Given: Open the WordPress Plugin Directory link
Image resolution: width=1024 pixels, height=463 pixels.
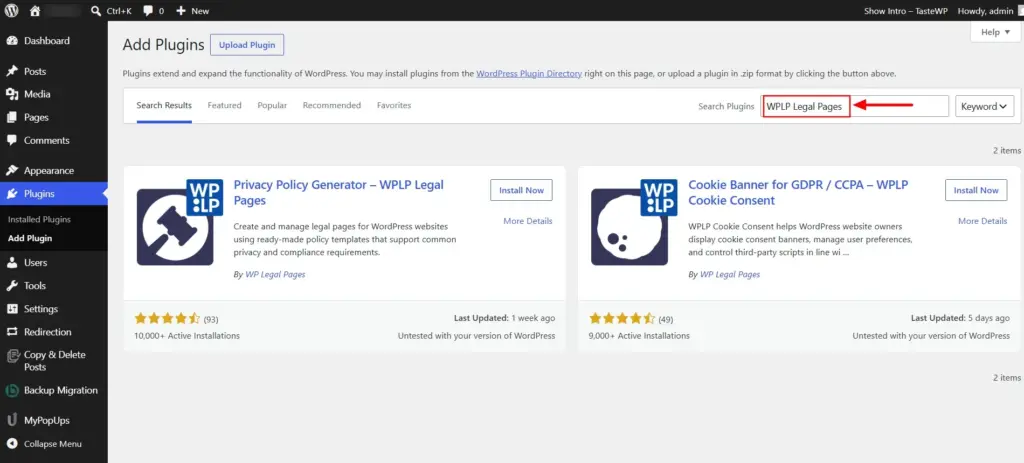Looking at the screenshot, I should click(529, 74).
